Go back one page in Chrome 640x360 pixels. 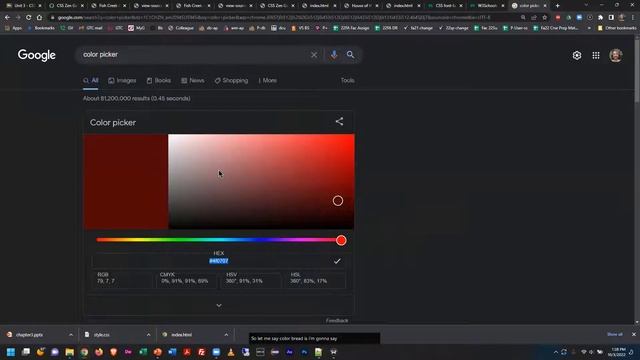[x=7, y=18]
